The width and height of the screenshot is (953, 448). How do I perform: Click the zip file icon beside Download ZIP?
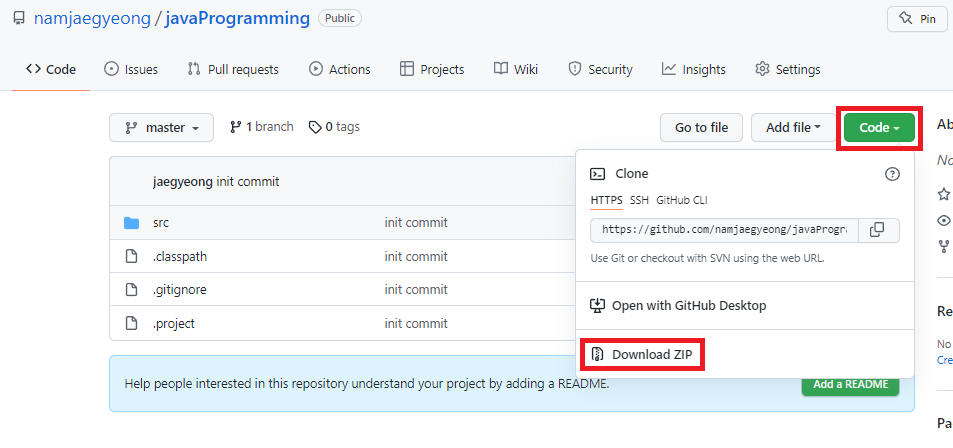(x=598, y=355)
